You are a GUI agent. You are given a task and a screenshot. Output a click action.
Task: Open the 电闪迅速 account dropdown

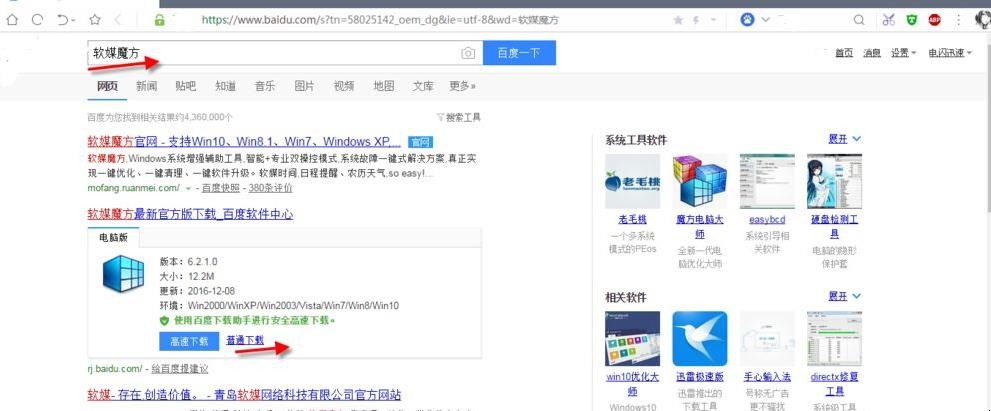click(949, 53)
